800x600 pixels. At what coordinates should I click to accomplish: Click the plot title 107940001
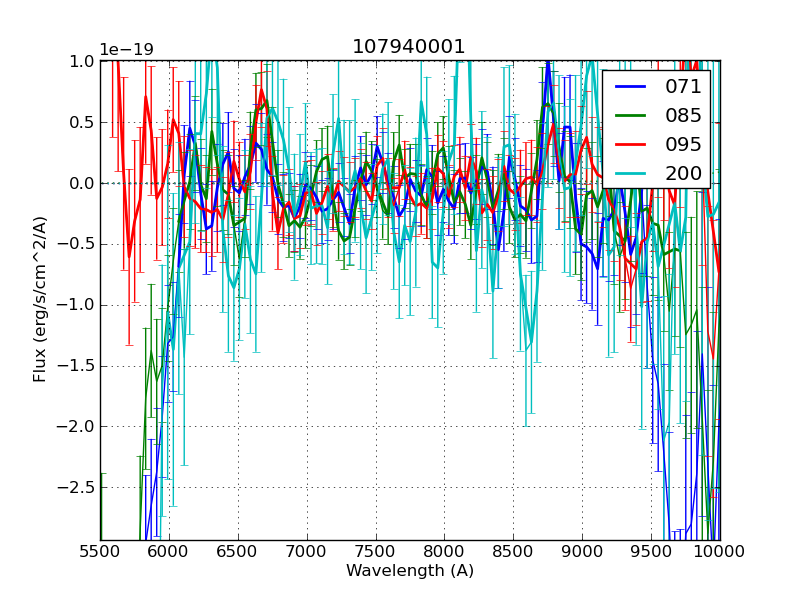coord(409,47)
